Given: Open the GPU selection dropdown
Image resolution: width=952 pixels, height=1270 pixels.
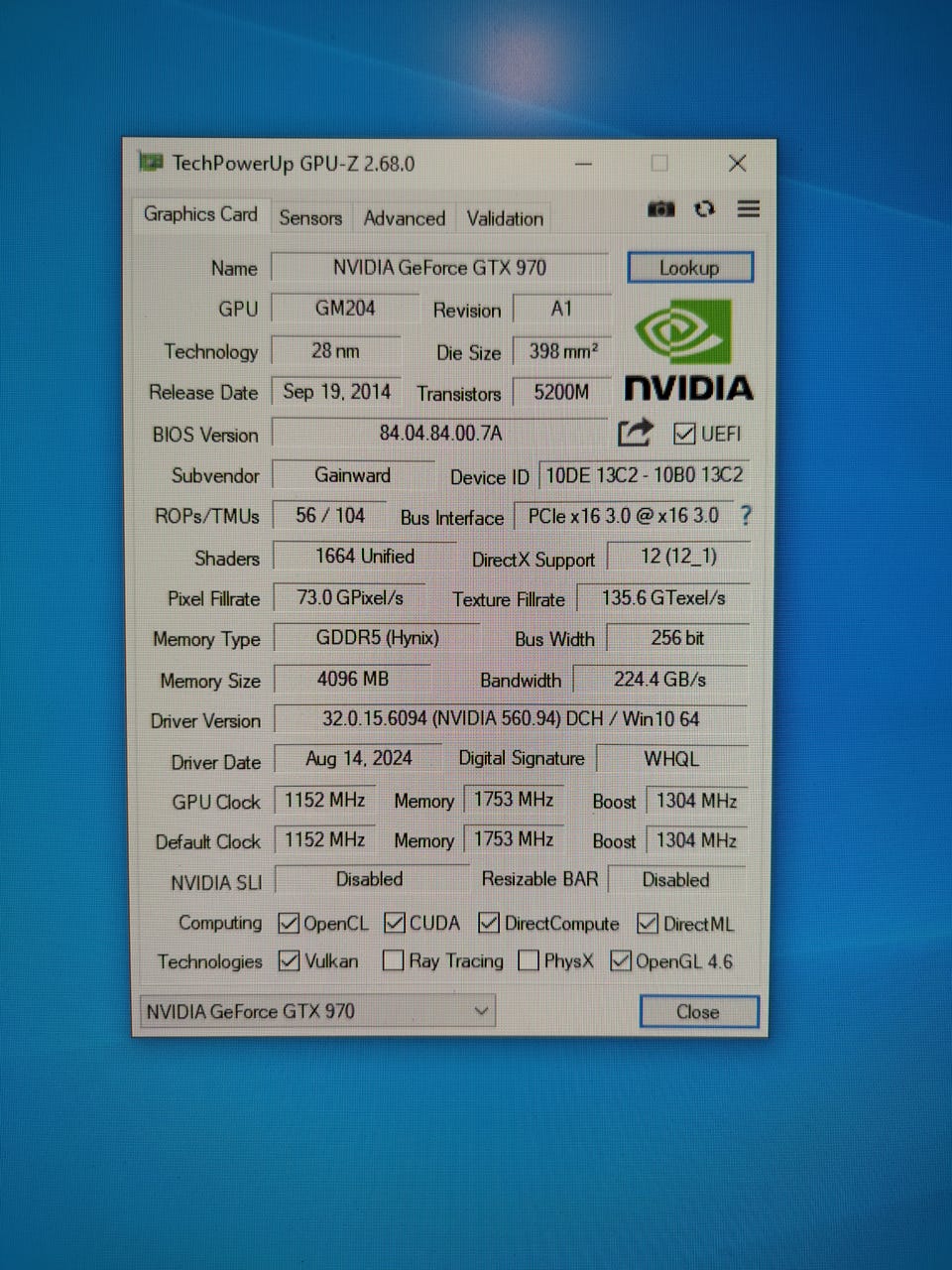Looking at the screenshot, I should [x=317, y=1011].
